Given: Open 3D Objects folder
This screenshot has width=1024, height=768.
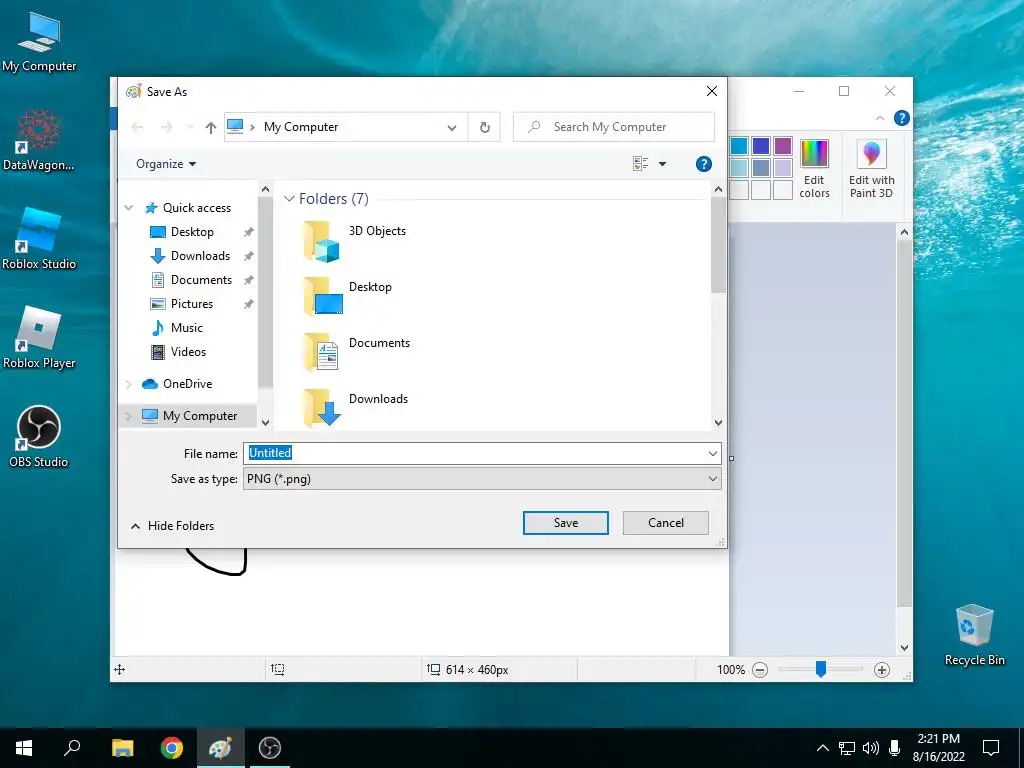Looking at the screenshot, I should (355, 241).
